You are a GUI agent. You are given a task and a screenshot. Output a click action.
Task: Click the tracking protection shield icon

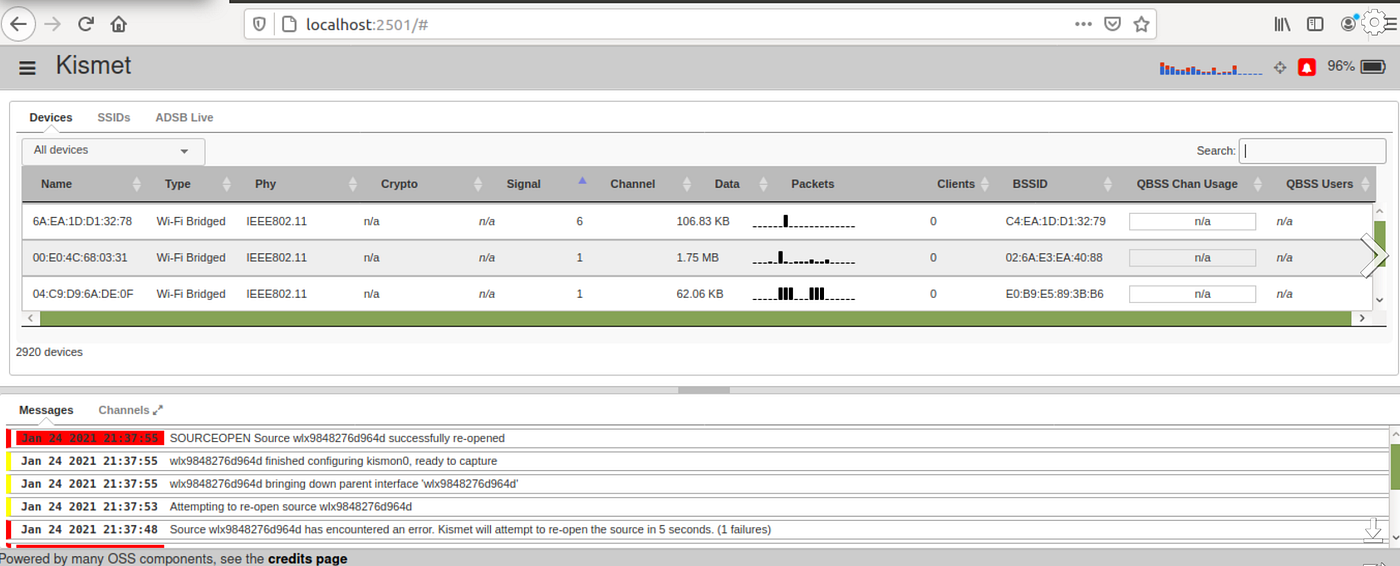point(260,24)
